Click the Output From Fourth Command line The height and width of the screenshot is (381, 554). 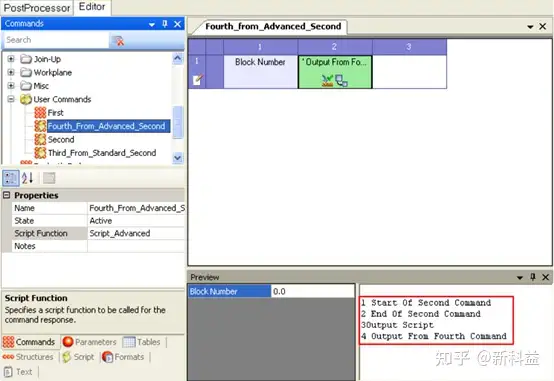[x=434, y=336]
